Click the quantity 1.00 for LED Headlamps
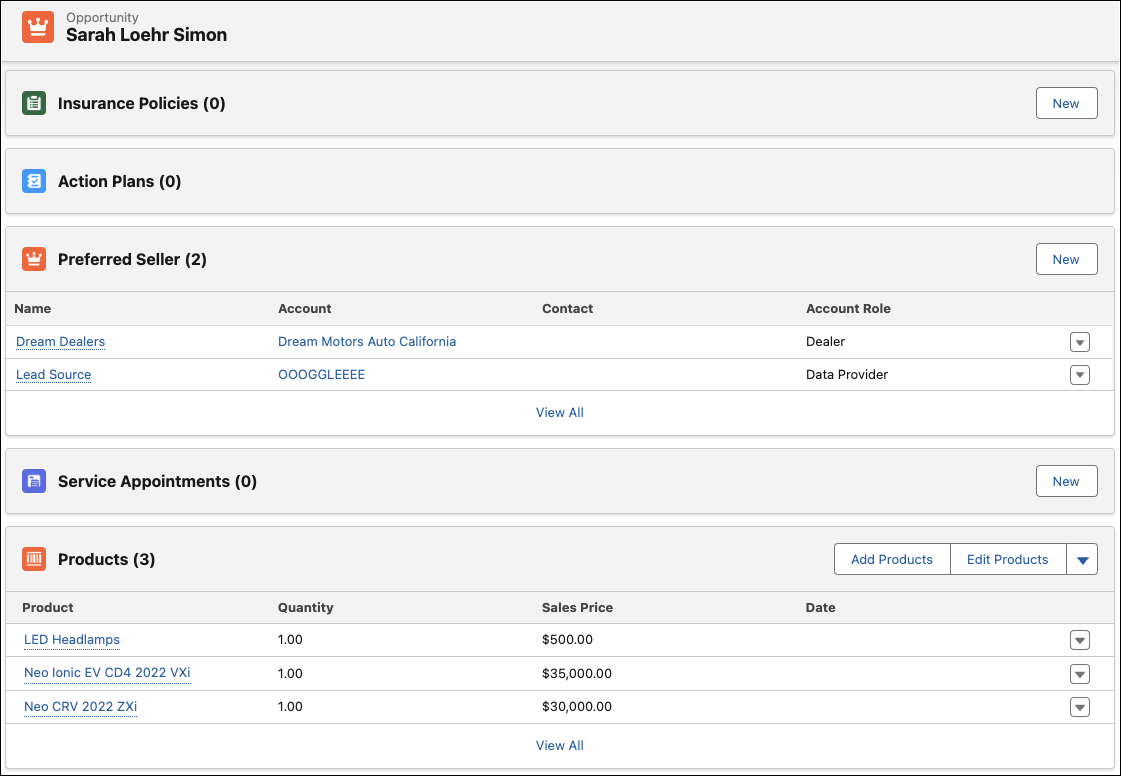The width and height of the screenshot is (1121, 776). click(x=290, y=640)
